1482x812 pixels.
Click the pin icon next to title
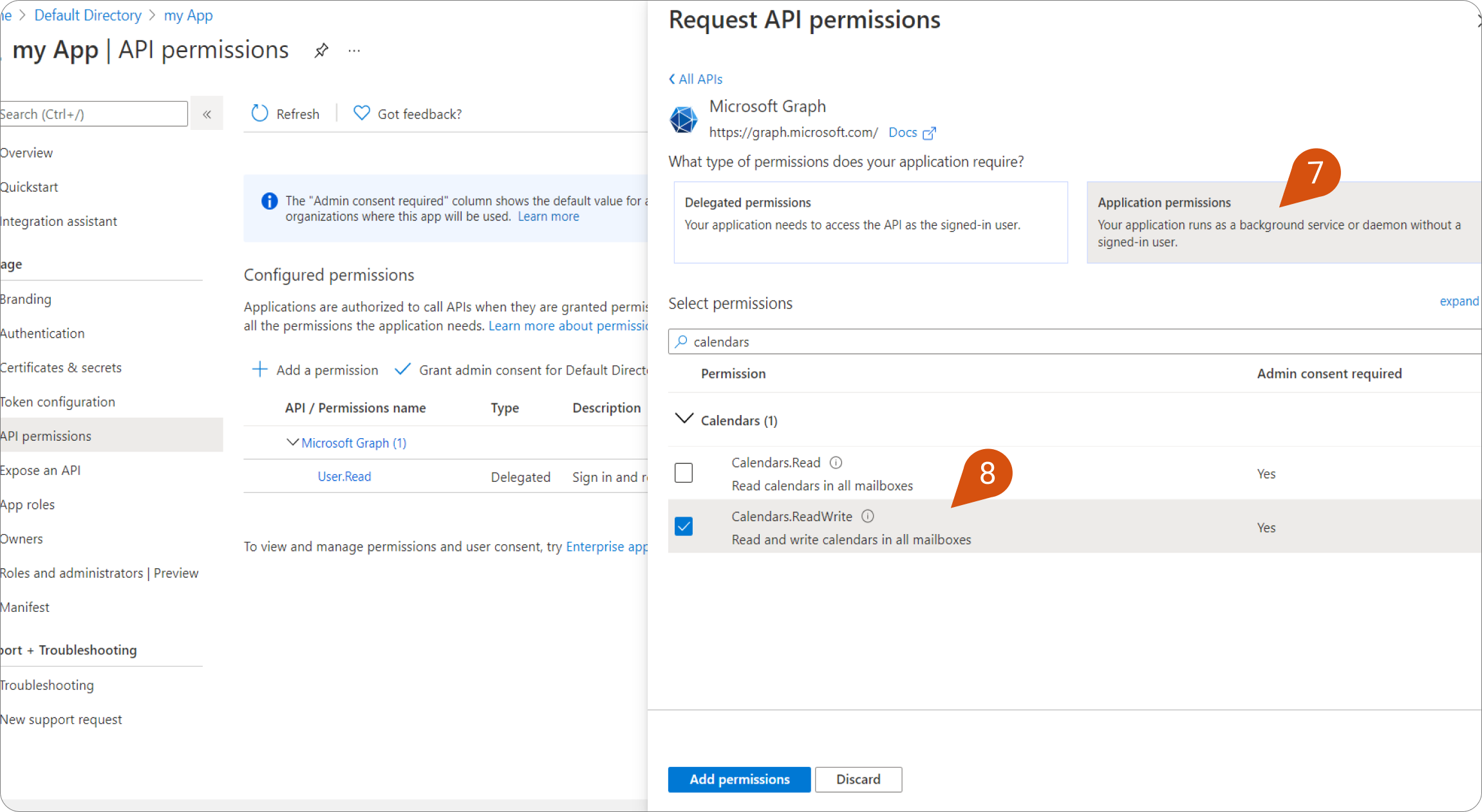321,50
